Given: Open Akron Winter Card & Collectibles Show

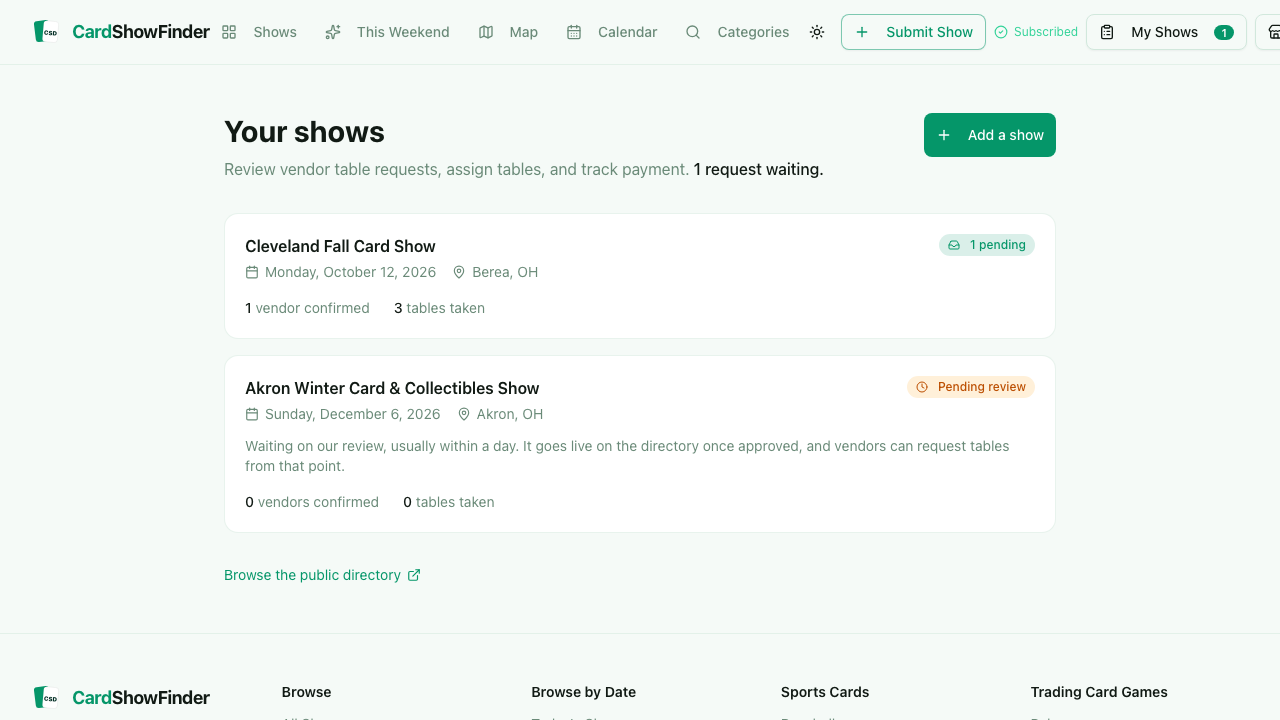Looking at the screenshot, I should coord(640,444).
